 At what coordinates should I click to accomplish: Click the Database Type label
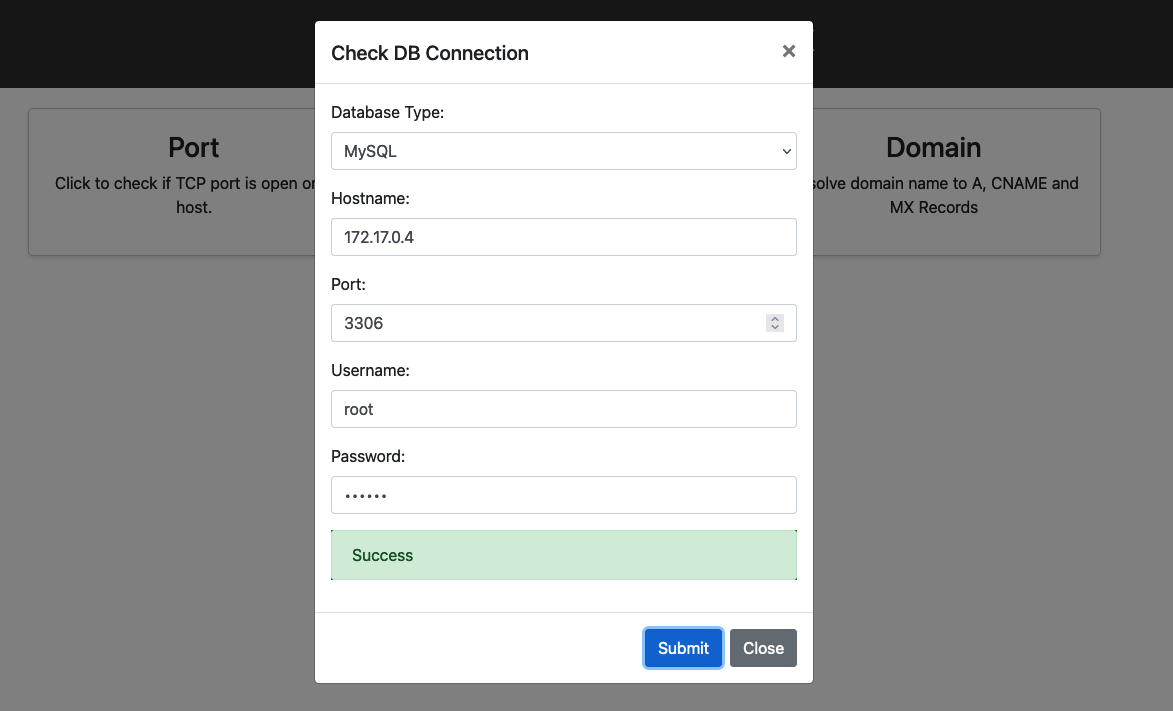(x=388, y=112)
